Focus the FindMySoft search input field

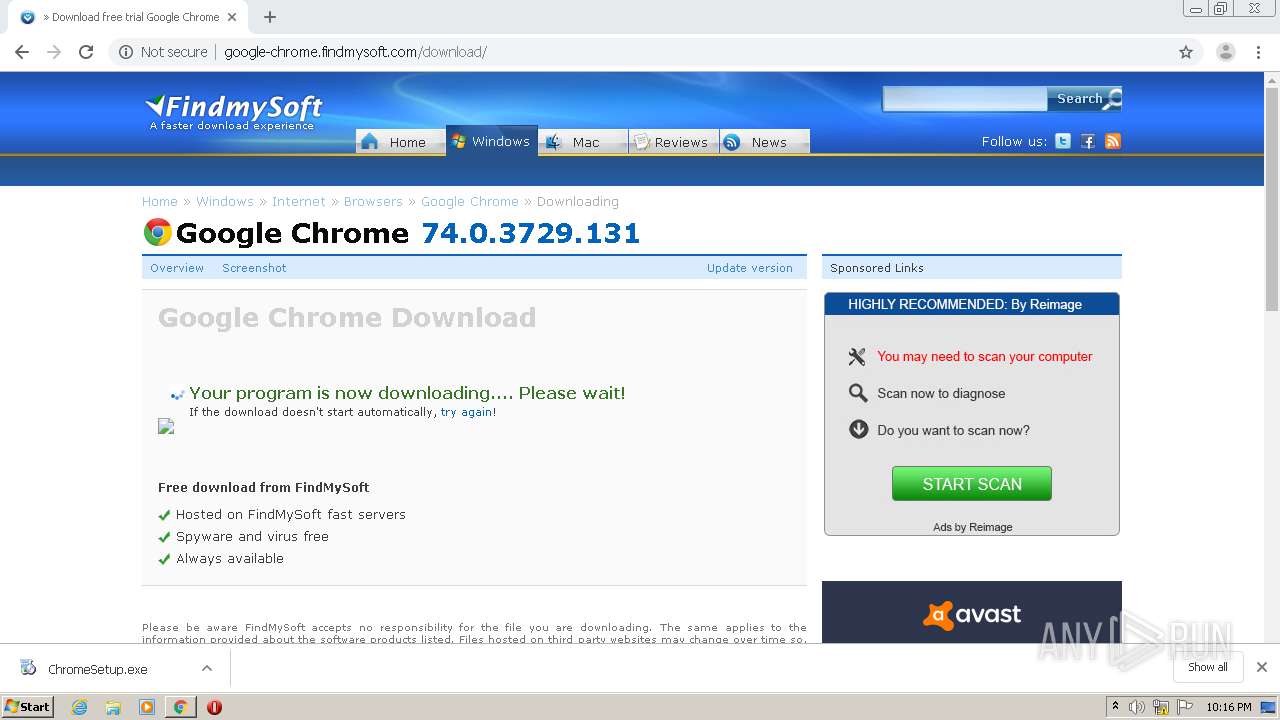click(965, 98)
